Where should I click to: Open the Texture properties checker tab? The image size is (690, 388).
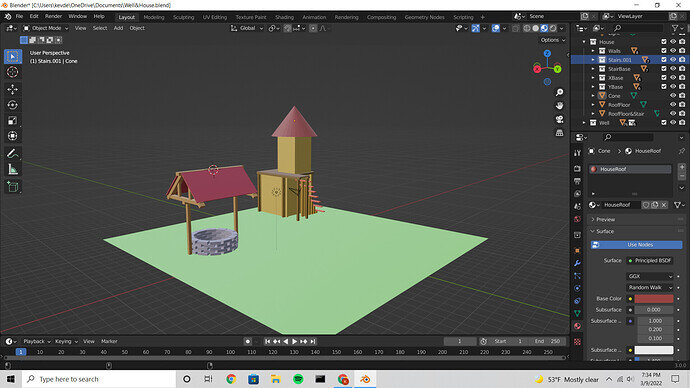tap(577, 342)
